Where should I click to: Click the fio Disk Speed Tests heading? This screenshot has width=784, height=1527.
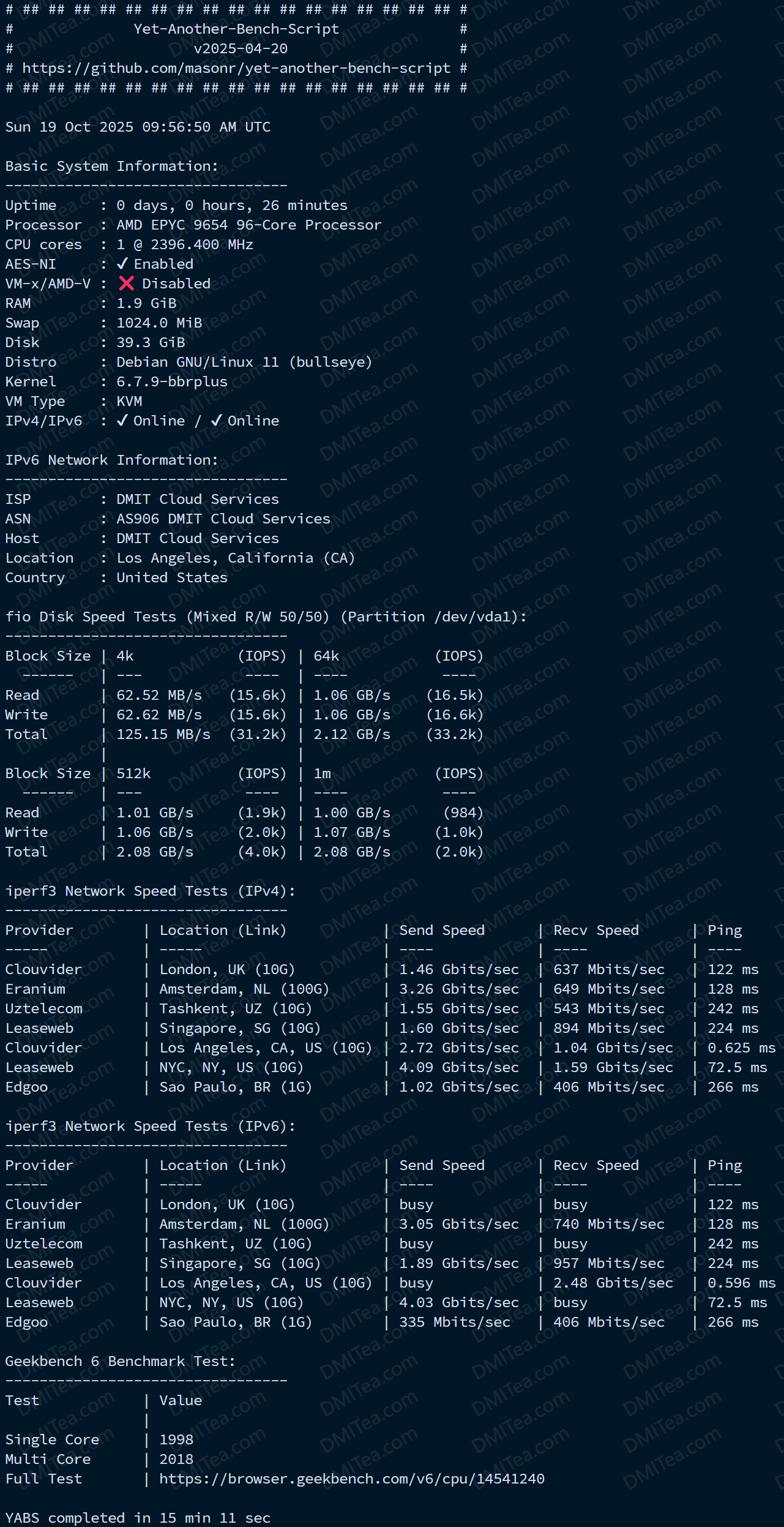266,617
